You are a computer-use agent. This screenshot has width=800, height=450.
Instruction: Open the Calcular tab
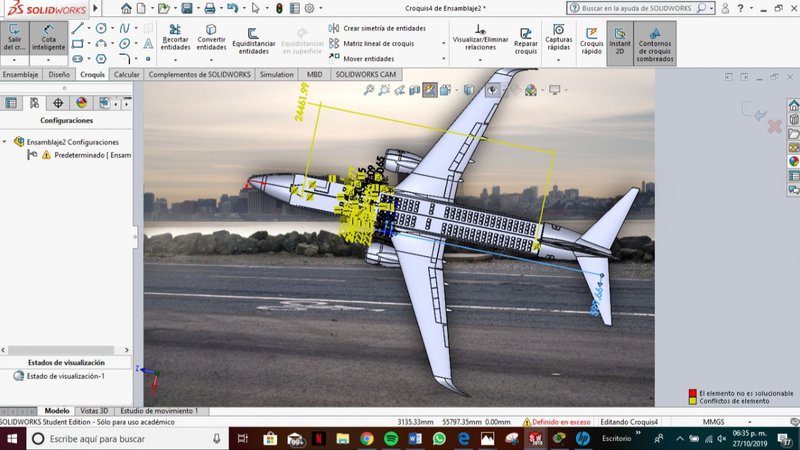click(x=126, y=74)
